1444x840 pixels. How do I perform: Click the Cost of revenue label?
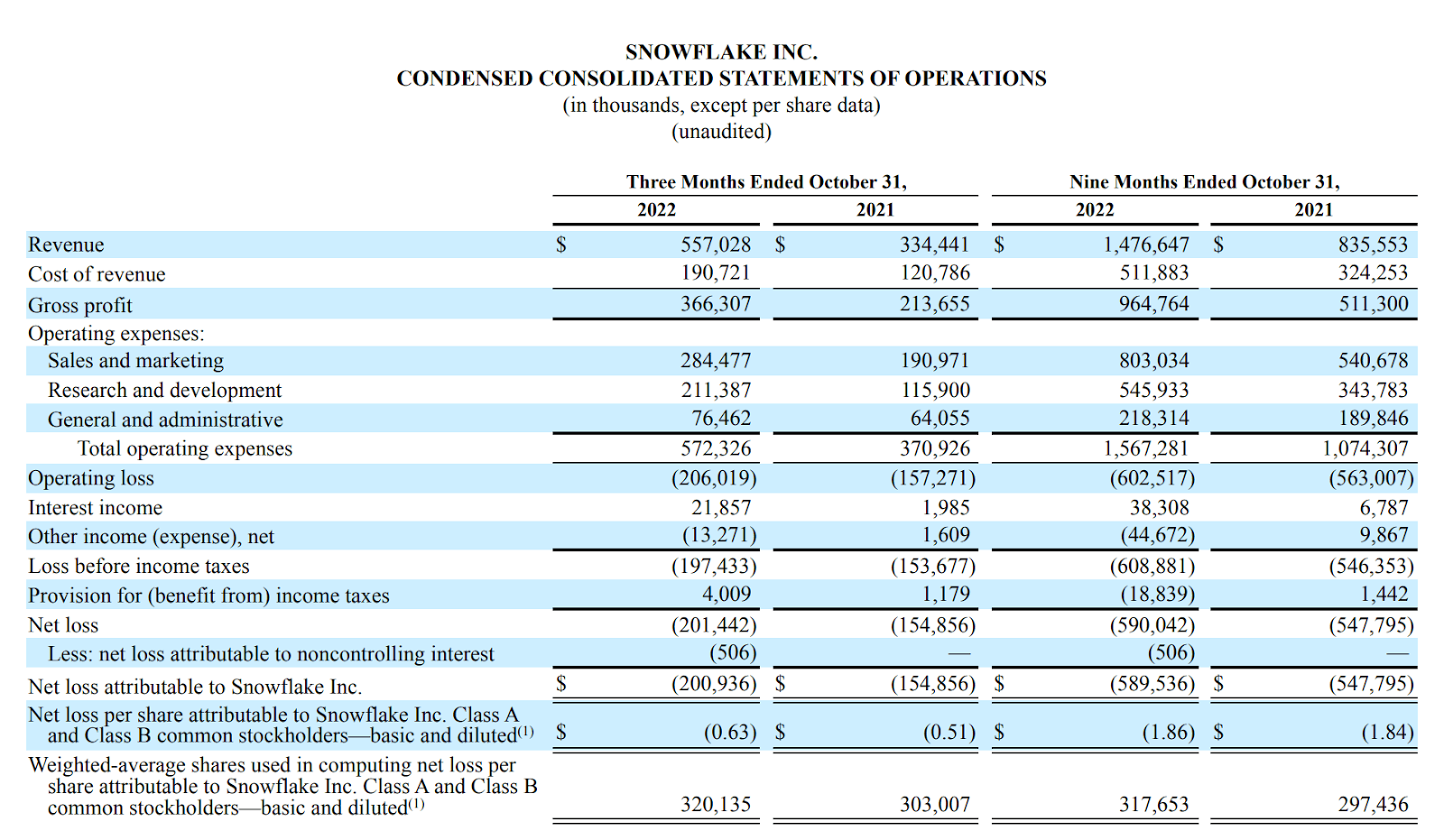pyautogui.click(x=97, y=274)
